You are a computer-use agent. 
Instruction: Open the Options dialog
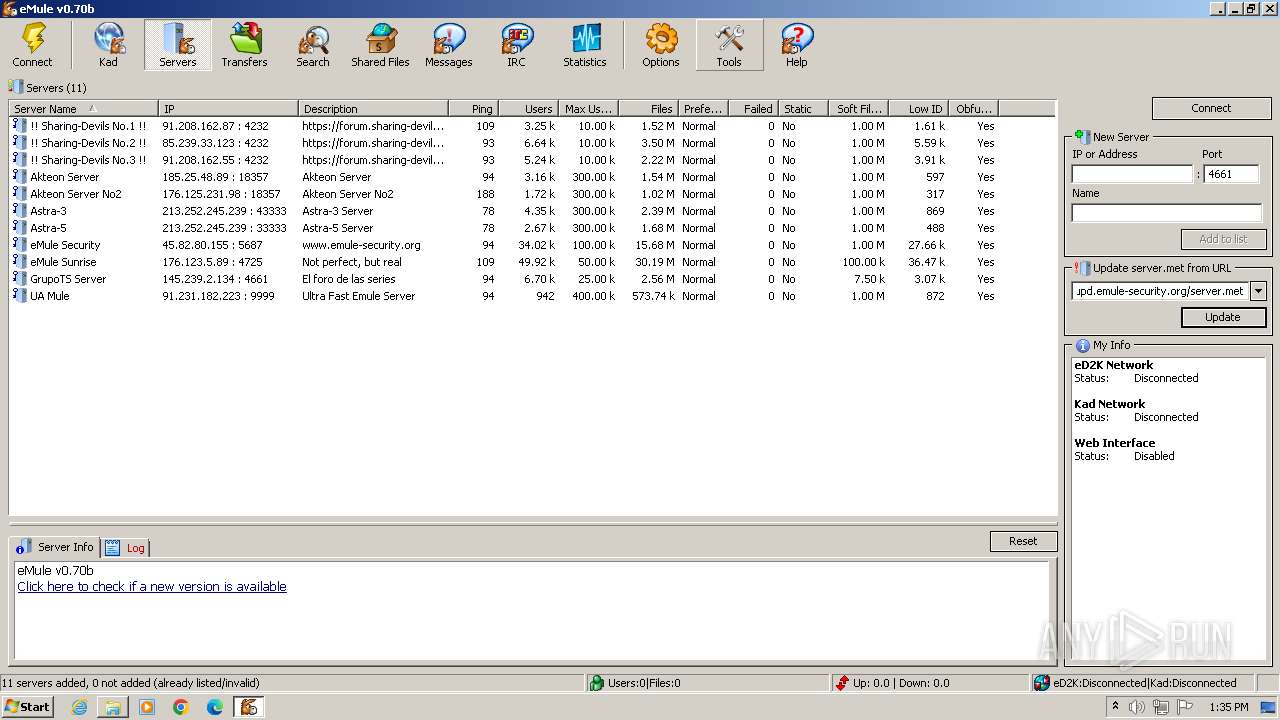(660, 46)
